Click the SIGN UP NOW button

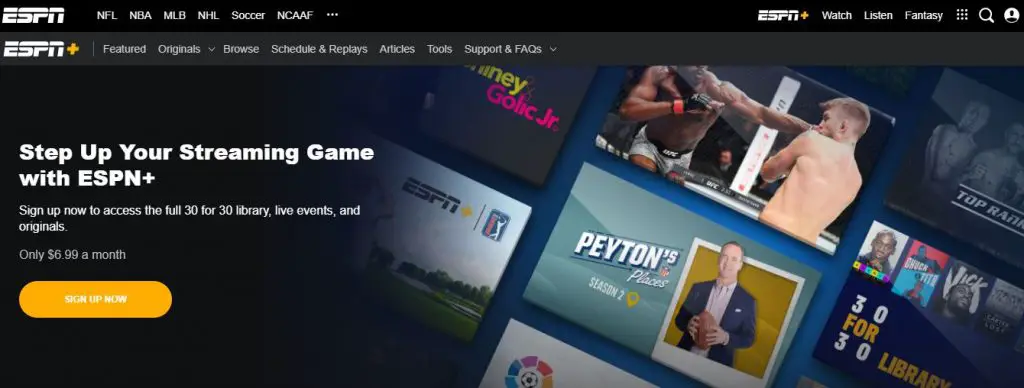[x=95, y=299]
